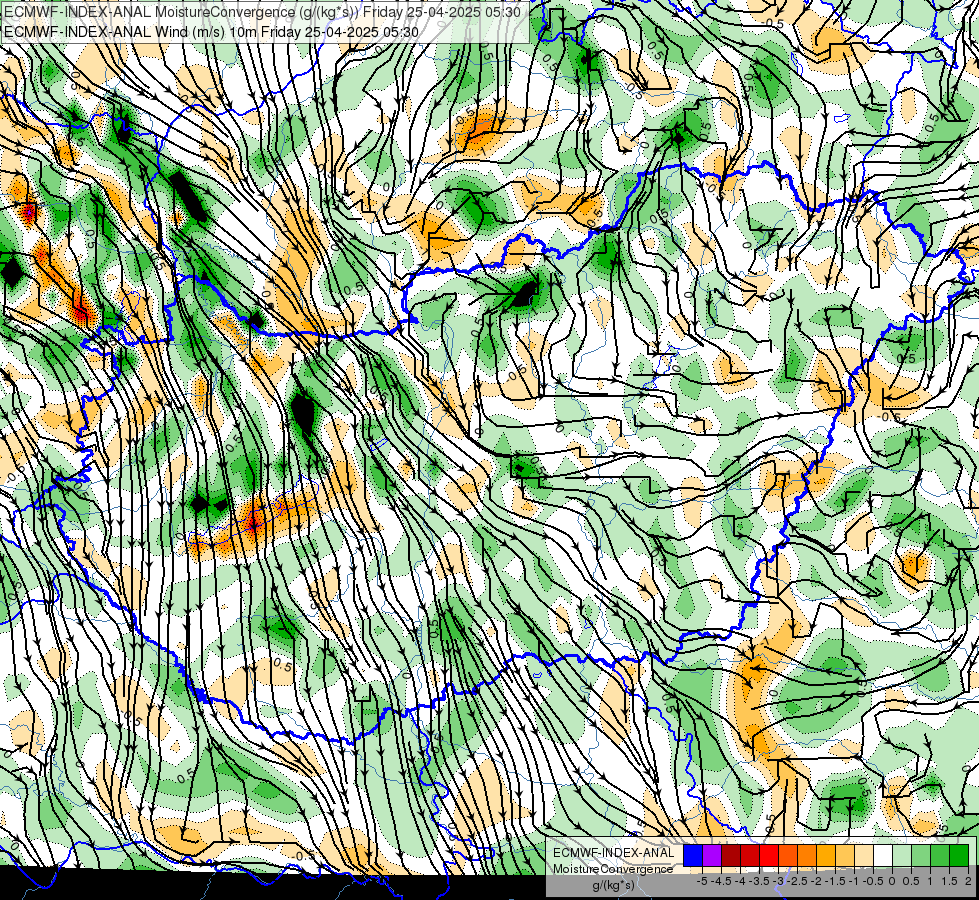Select ECMWF-INDEX-ANAL label in the legend box
Screen dimensions: 979x900
613,853
